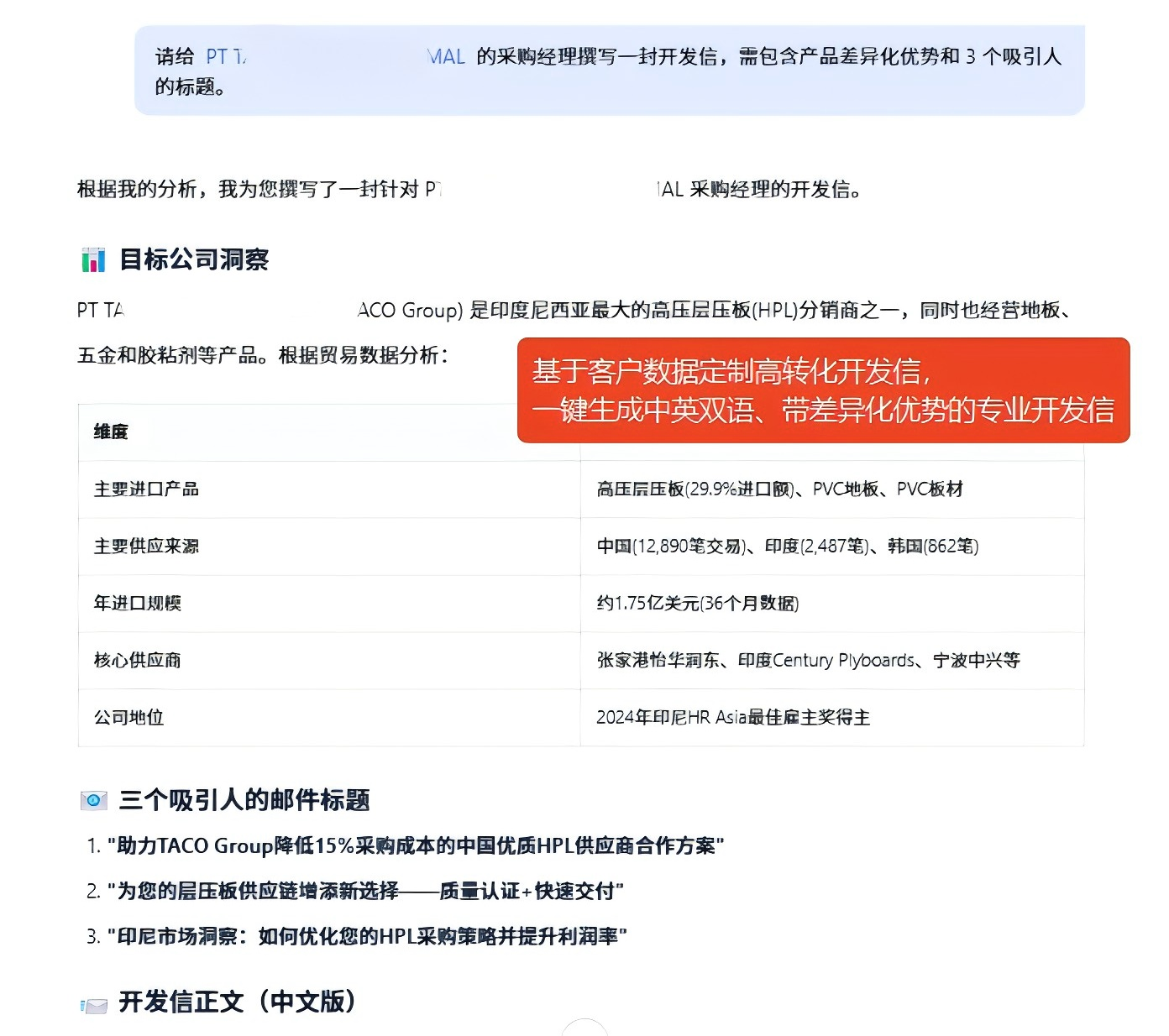Select the 年进口规模 table cell
This screenshot has width=1169, height=1036.
329,604
